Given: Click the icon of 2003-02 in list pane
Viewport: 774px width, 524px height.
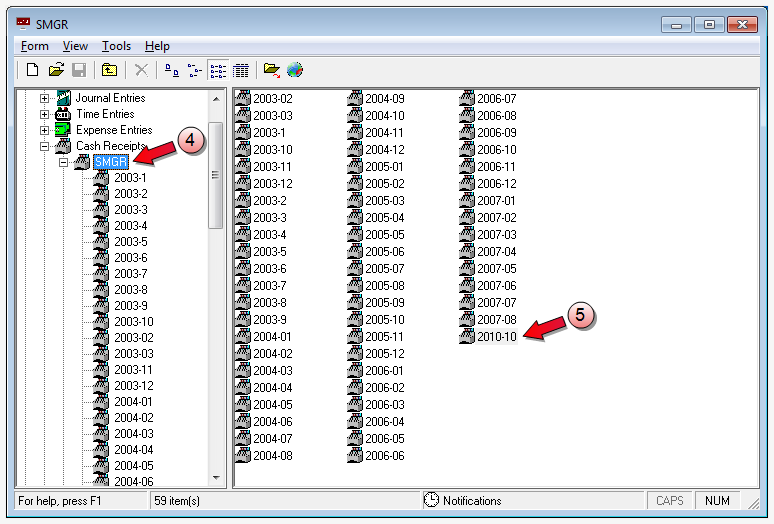Looking at the screenshot, I should pos(243,98).
